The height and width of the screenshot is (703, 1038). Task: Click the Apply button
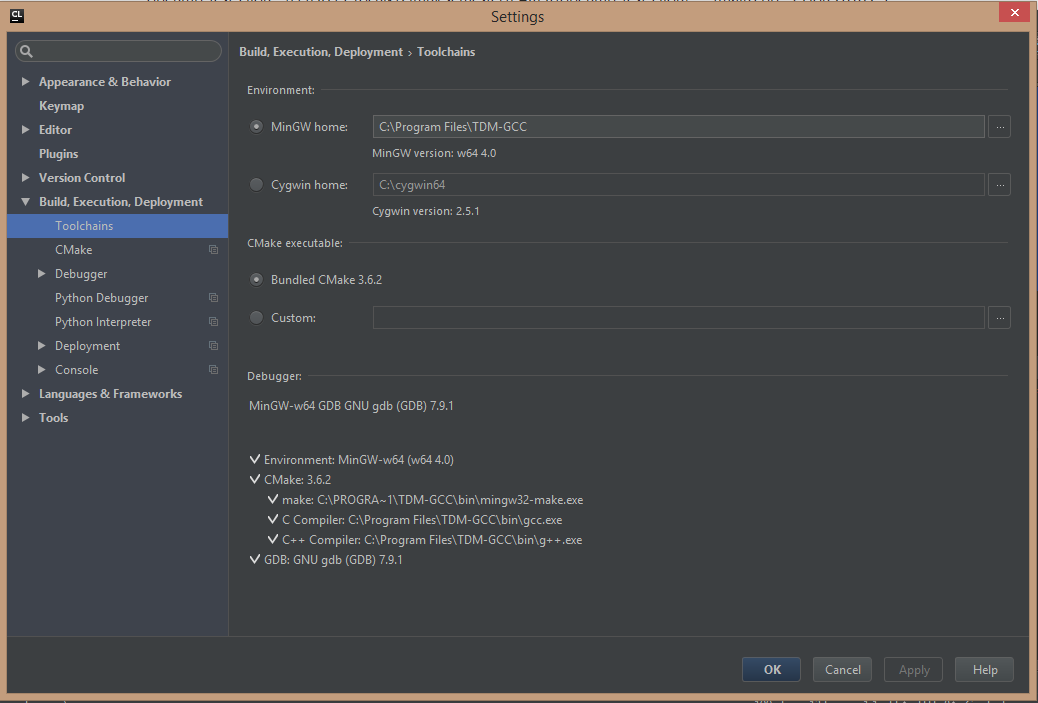(x=914, y=669)
